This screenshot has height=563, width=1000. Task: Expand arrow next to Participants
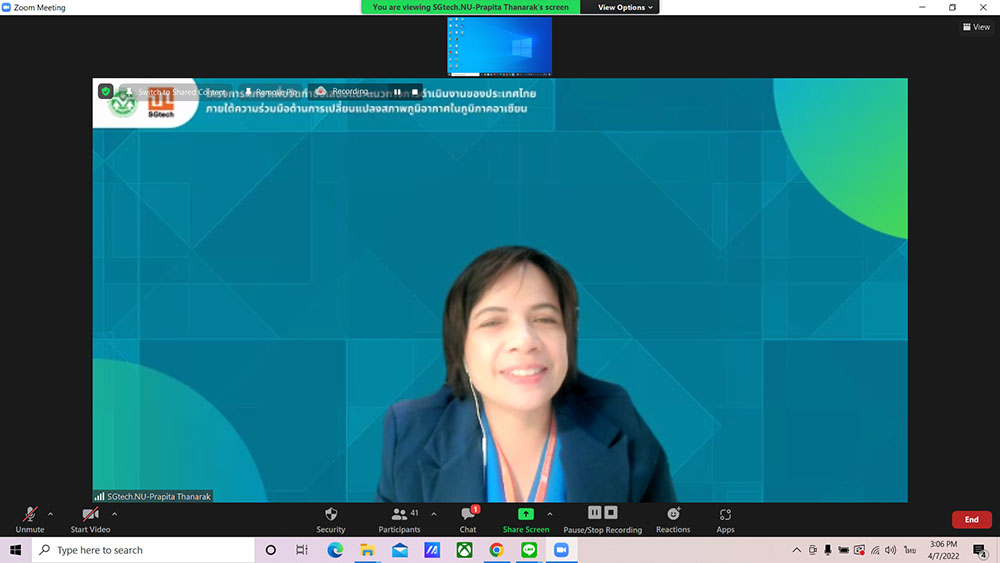[434, 514]
